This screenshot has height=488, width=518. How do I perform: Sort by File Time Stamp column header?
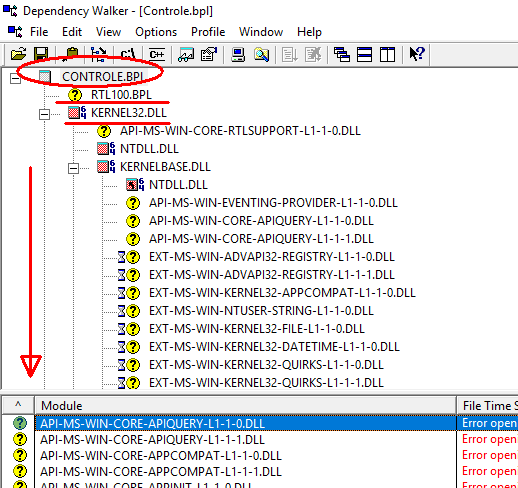pyautogui.click(x=488, y=406)
